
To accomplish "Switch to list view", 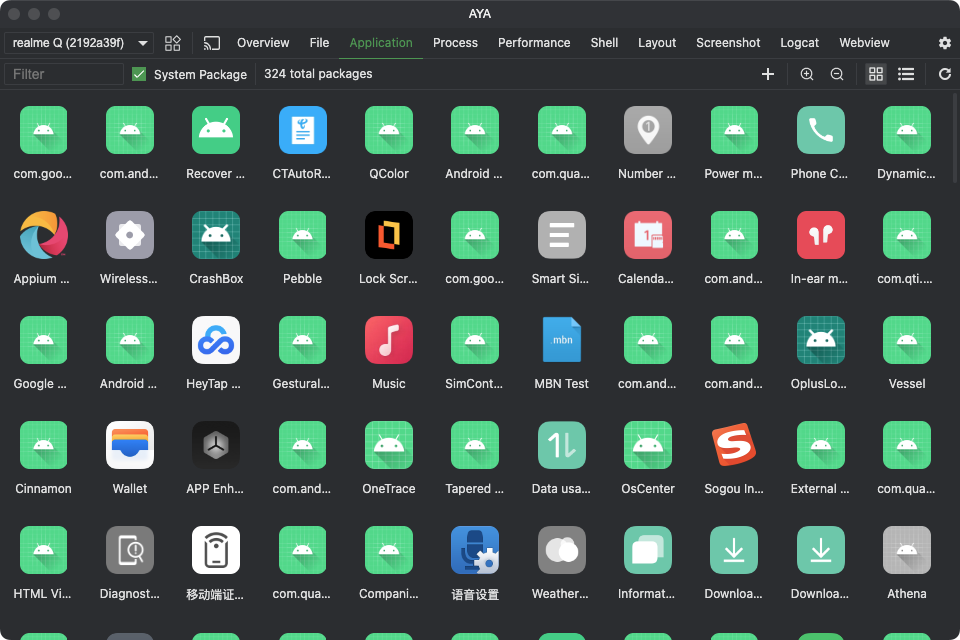I will pyautogui.click(x=906, y=74).
